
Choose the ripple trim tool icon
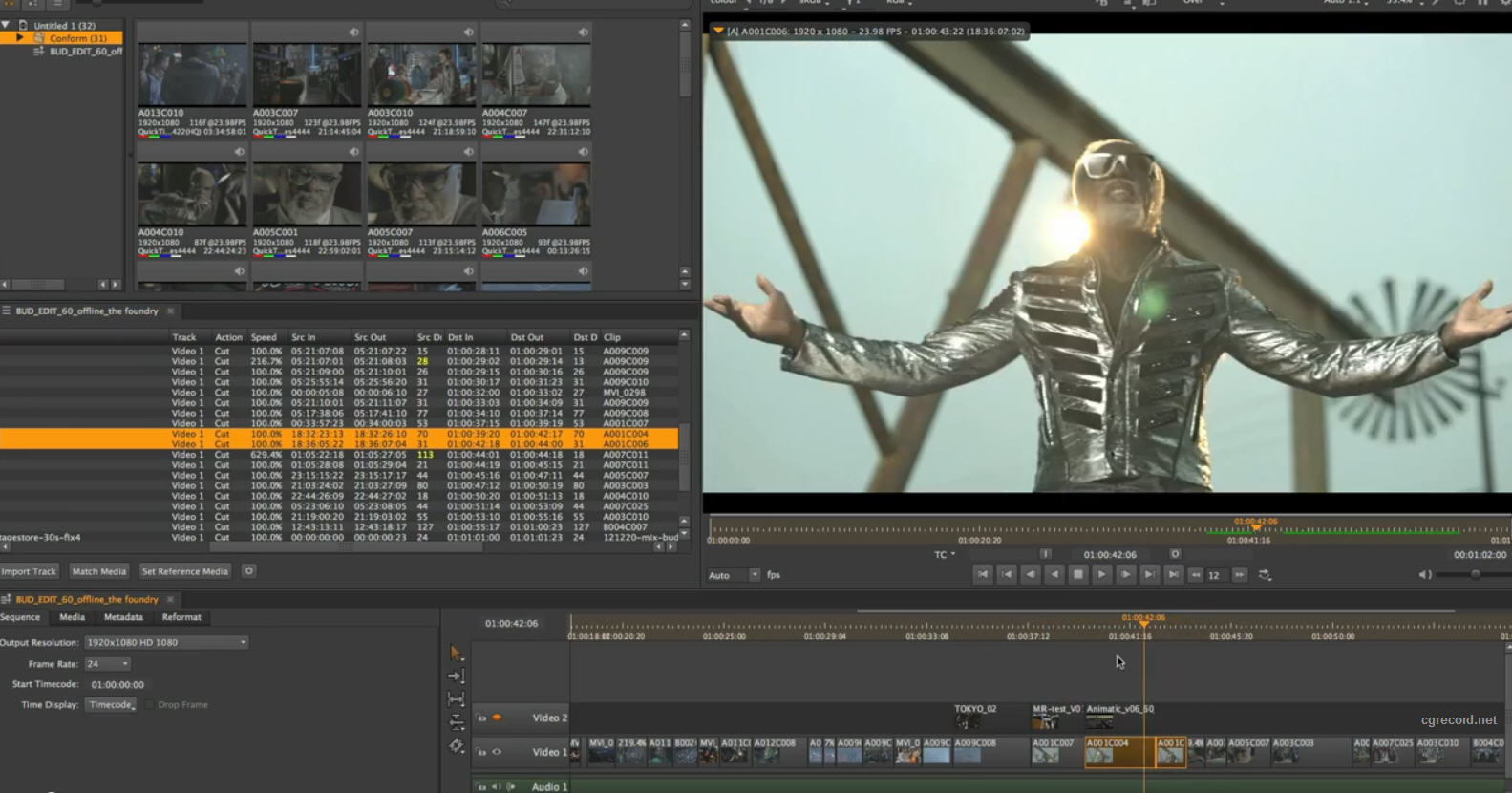(x=456, y=699)
